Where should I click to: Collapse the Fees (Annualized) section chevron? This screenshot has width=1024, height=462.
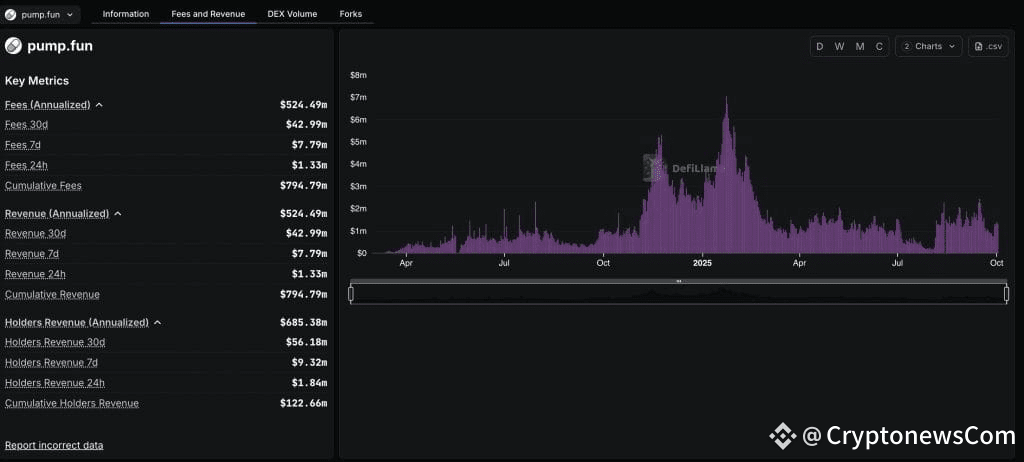[99, 105]
